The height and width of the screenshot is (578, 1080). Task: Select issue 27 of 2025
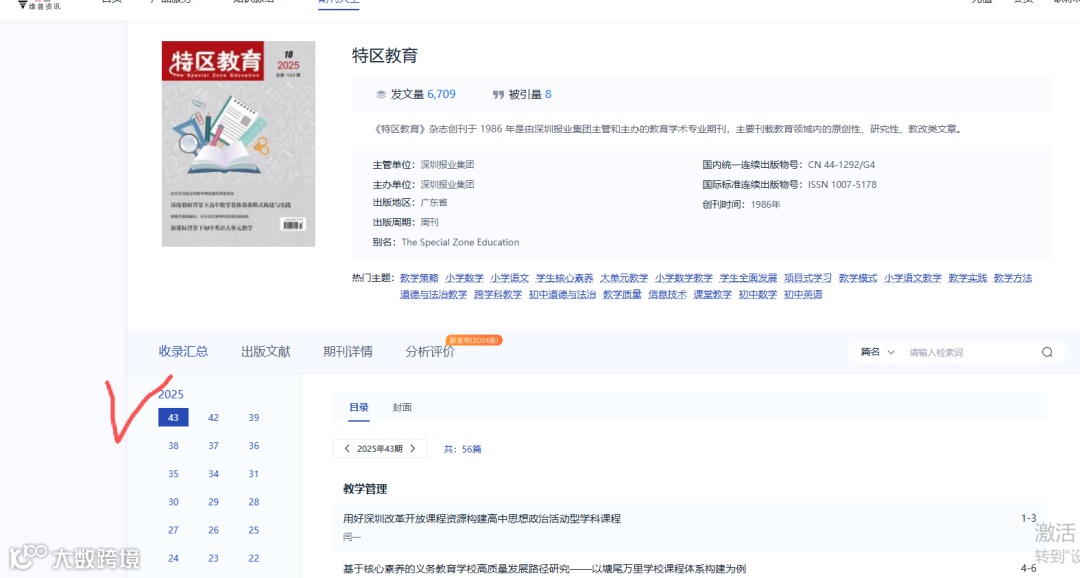click(174, 530)
